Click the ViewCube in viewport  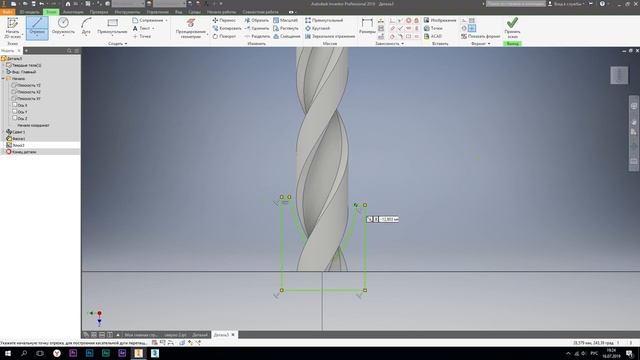point(619,75)
